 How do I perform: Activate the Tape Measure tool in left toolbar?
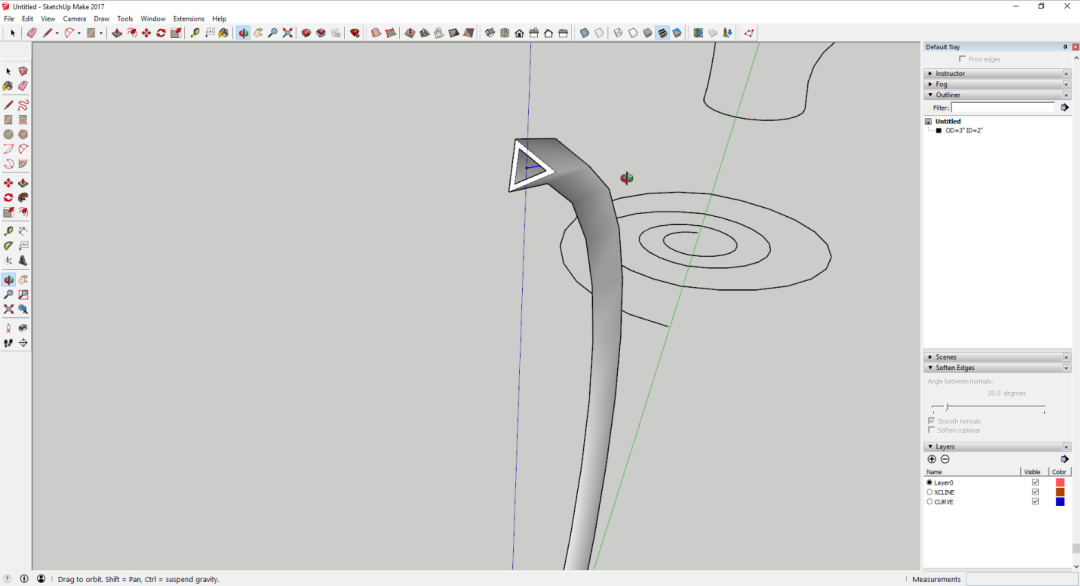click(8, 231)
